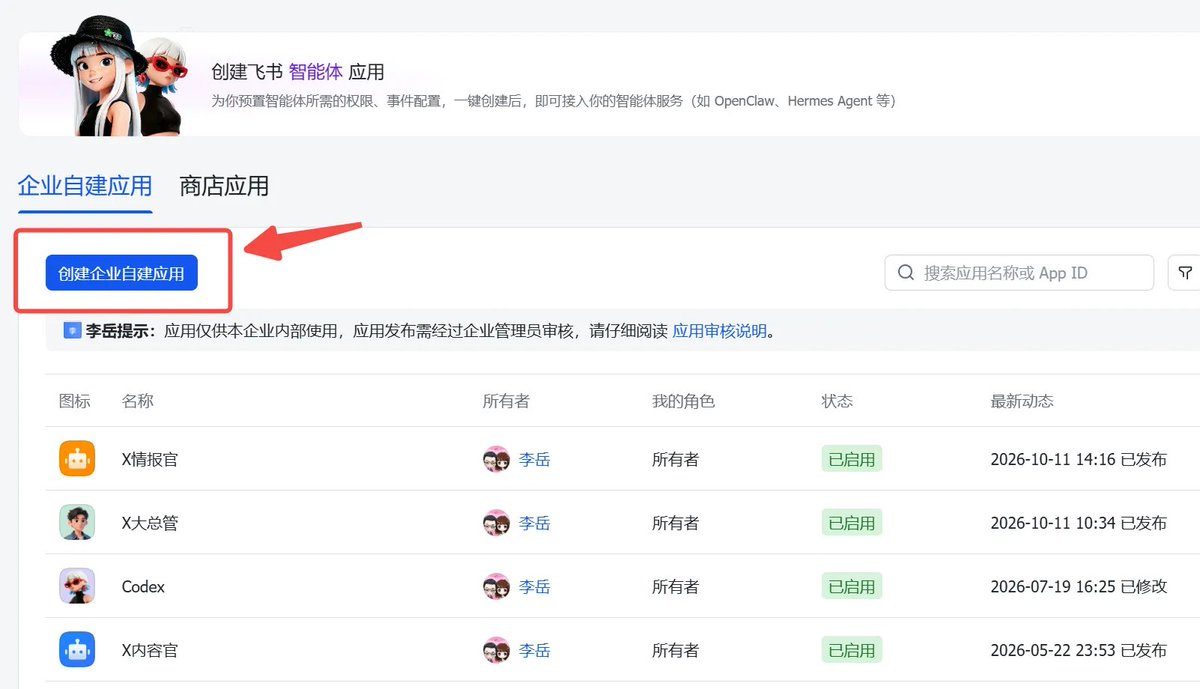Open owner link 李岳 in X大总管 row
Screen dimensions: 1200x689
point(534,523)
